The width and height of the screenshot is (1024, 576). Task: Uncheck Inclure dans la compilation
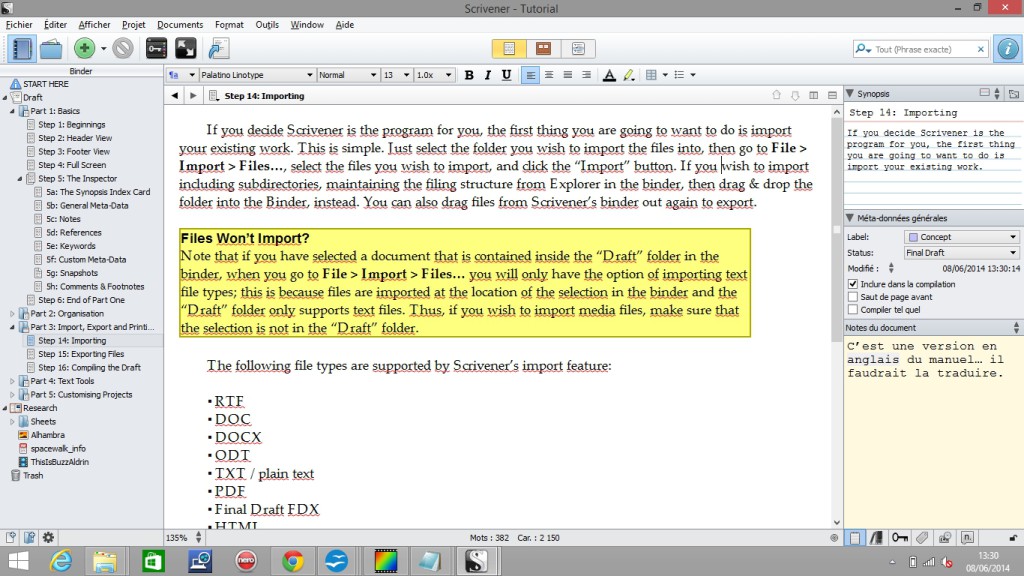pyautogui.click(x=853, y=284)
